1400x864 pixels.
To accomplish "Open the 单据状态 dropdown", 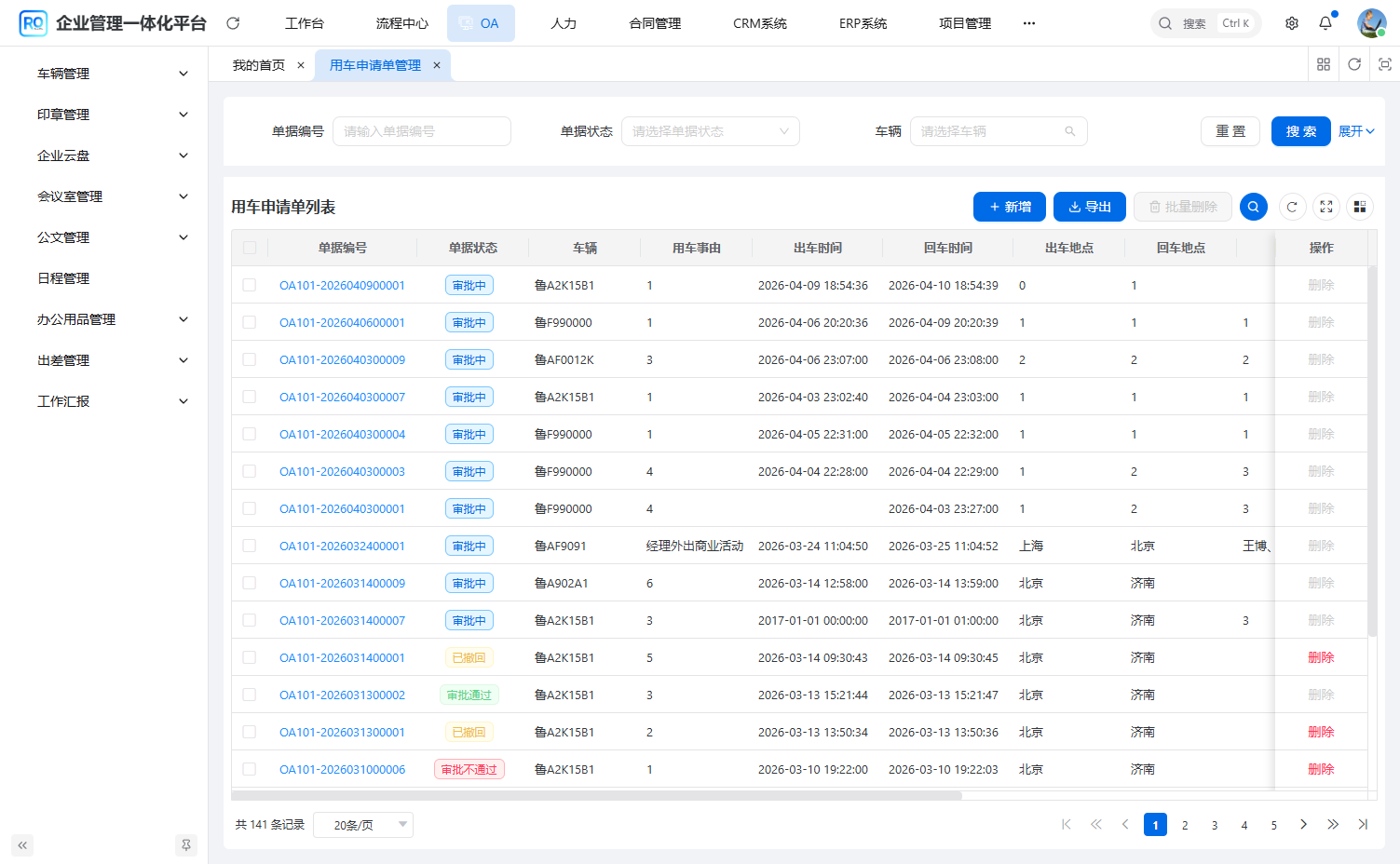I will pyautogui.click(x=711, y=131).
